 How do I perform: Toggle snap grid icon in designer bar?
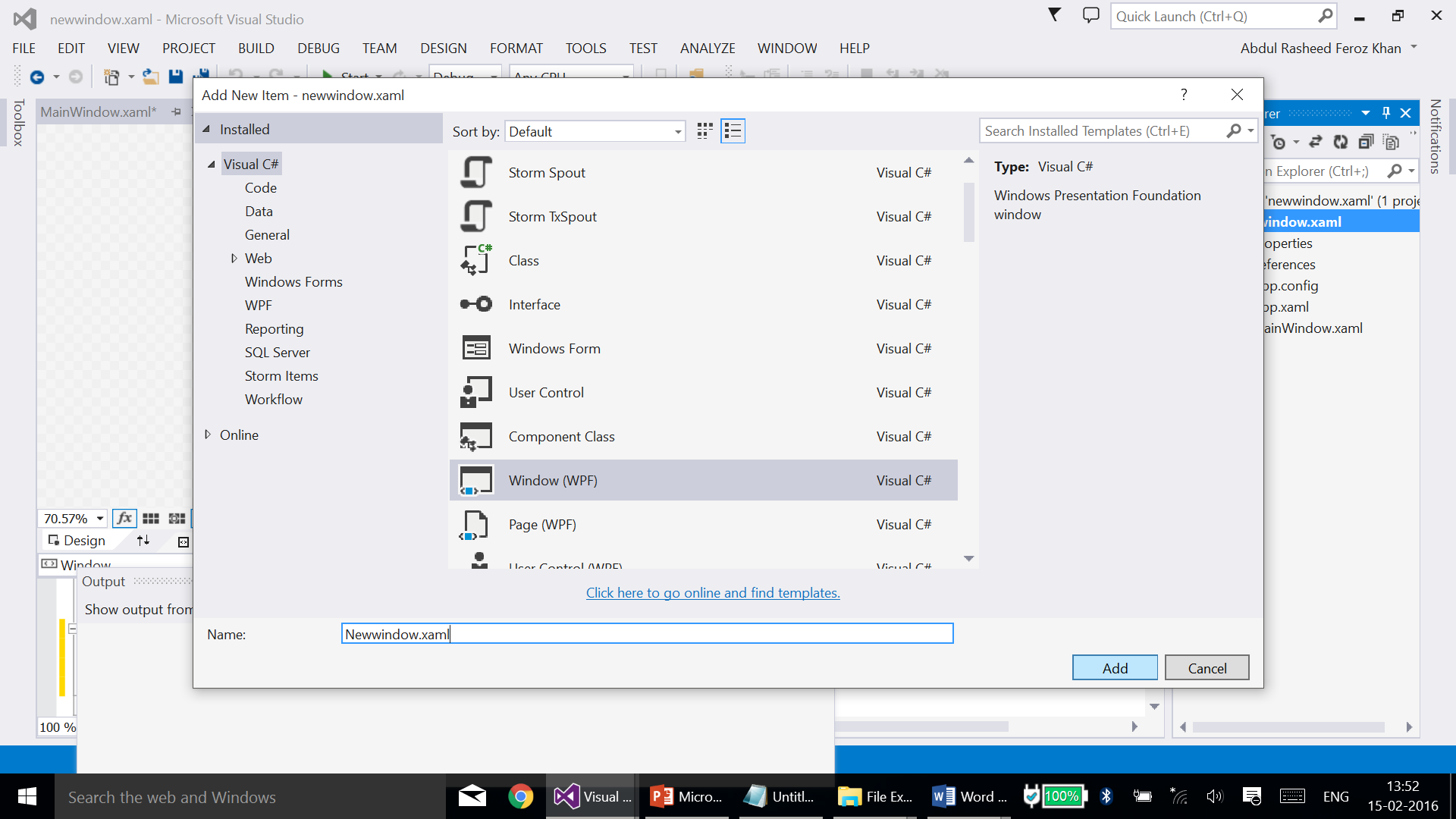(x=151, y=519)
